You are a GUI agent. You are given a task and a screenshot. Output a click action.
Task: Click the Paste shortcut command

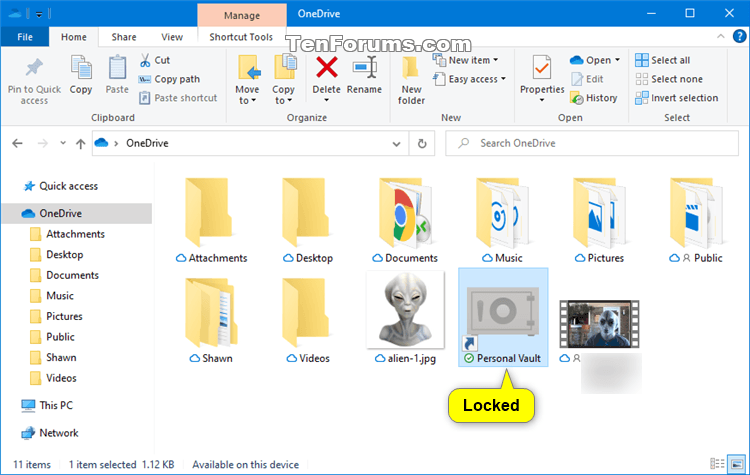178,98
